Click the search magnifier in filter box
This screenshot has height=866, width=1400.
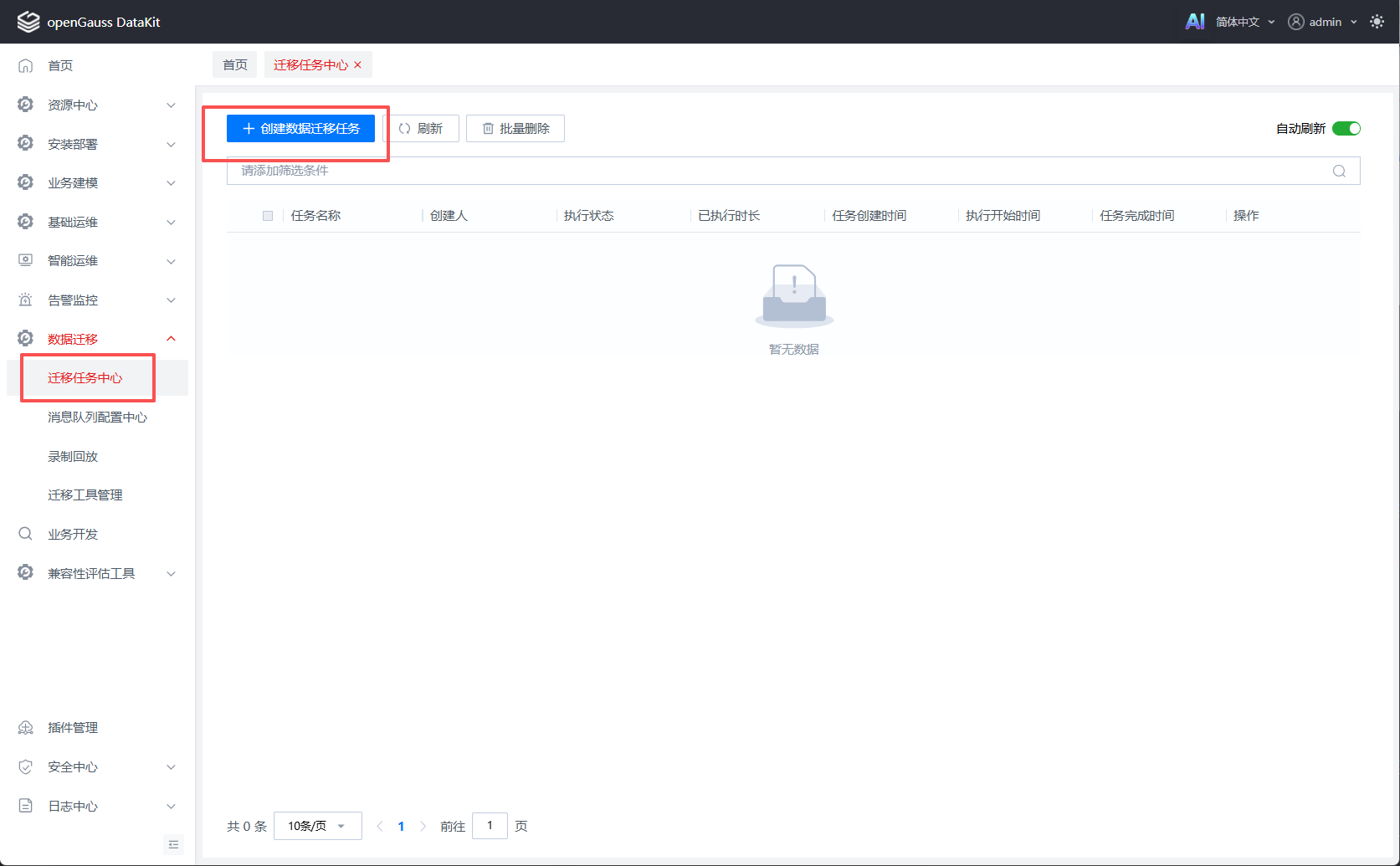[1339, 171]
